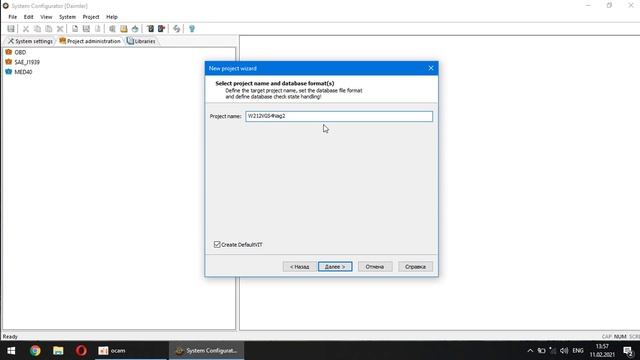Open the notification center icon
The width and height of the screenshot is (640, 360).
coord(628,351)
